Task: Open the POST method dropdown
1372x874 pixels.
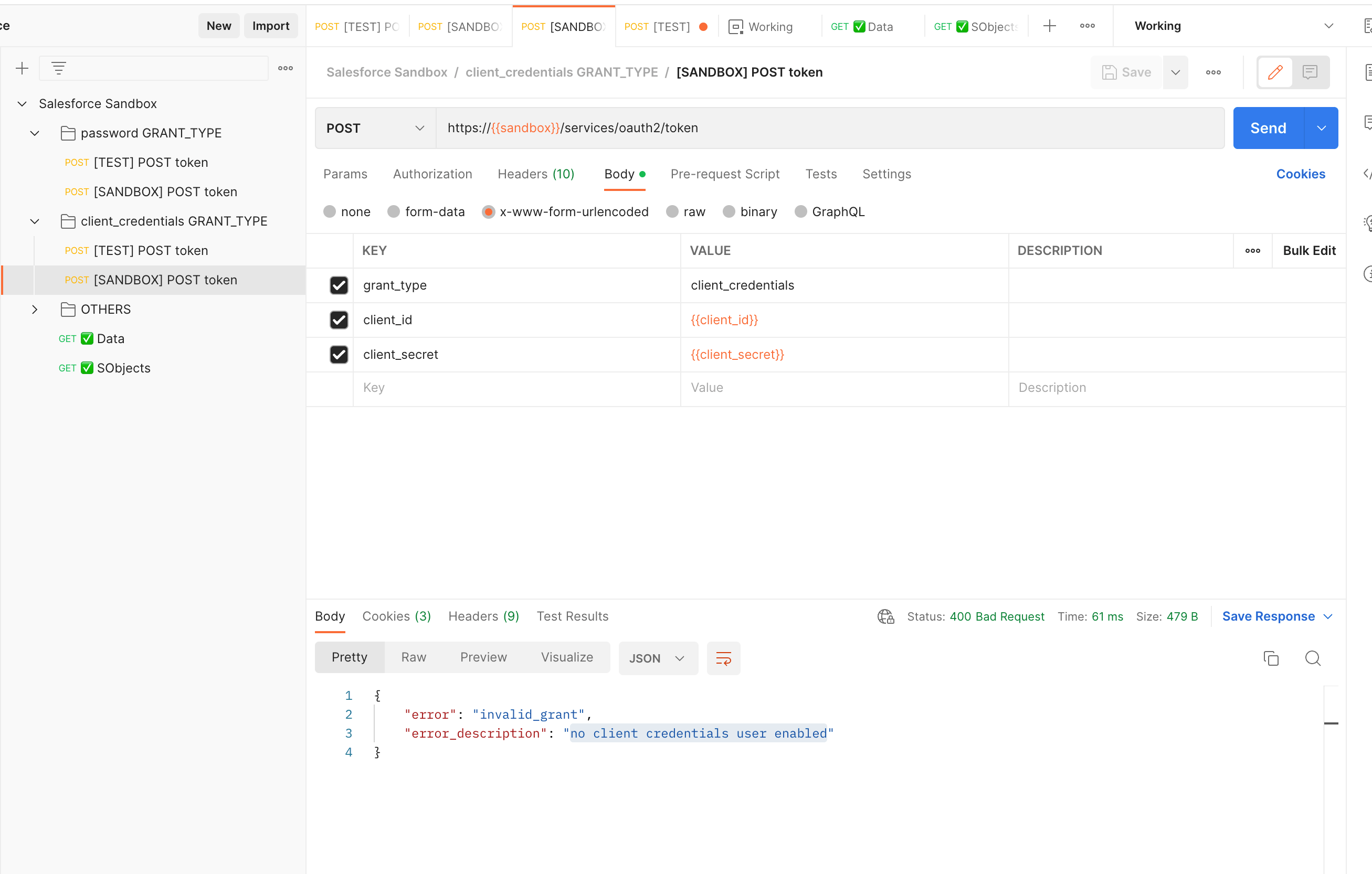Action: pos(374,127)
